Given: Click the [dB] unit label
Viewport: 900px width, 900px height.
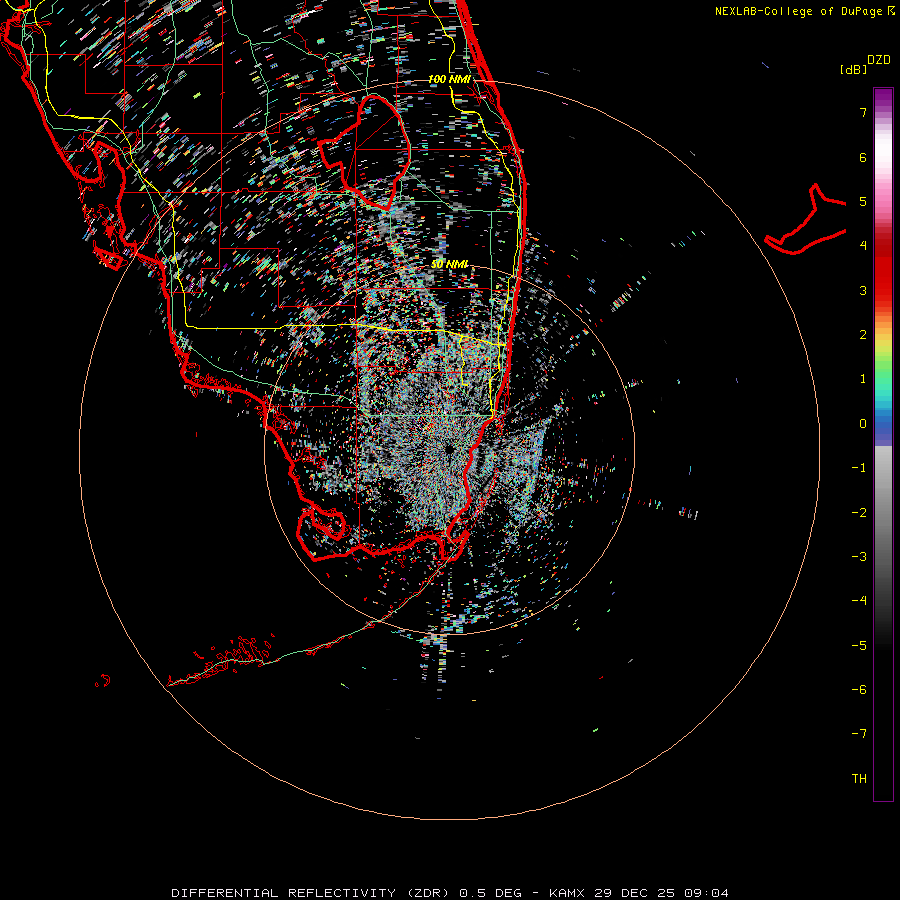Looking at the screenshot, I should coord(853,69).
